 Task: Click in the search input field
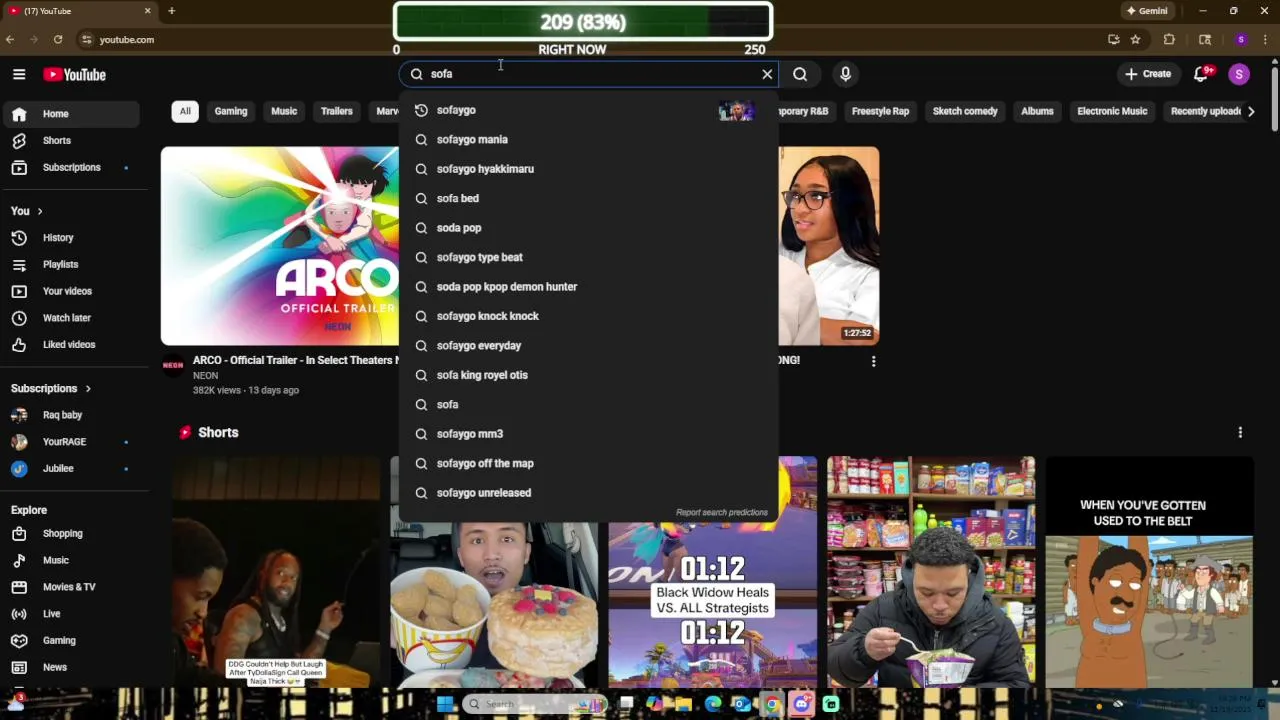[x=590, y=74]
